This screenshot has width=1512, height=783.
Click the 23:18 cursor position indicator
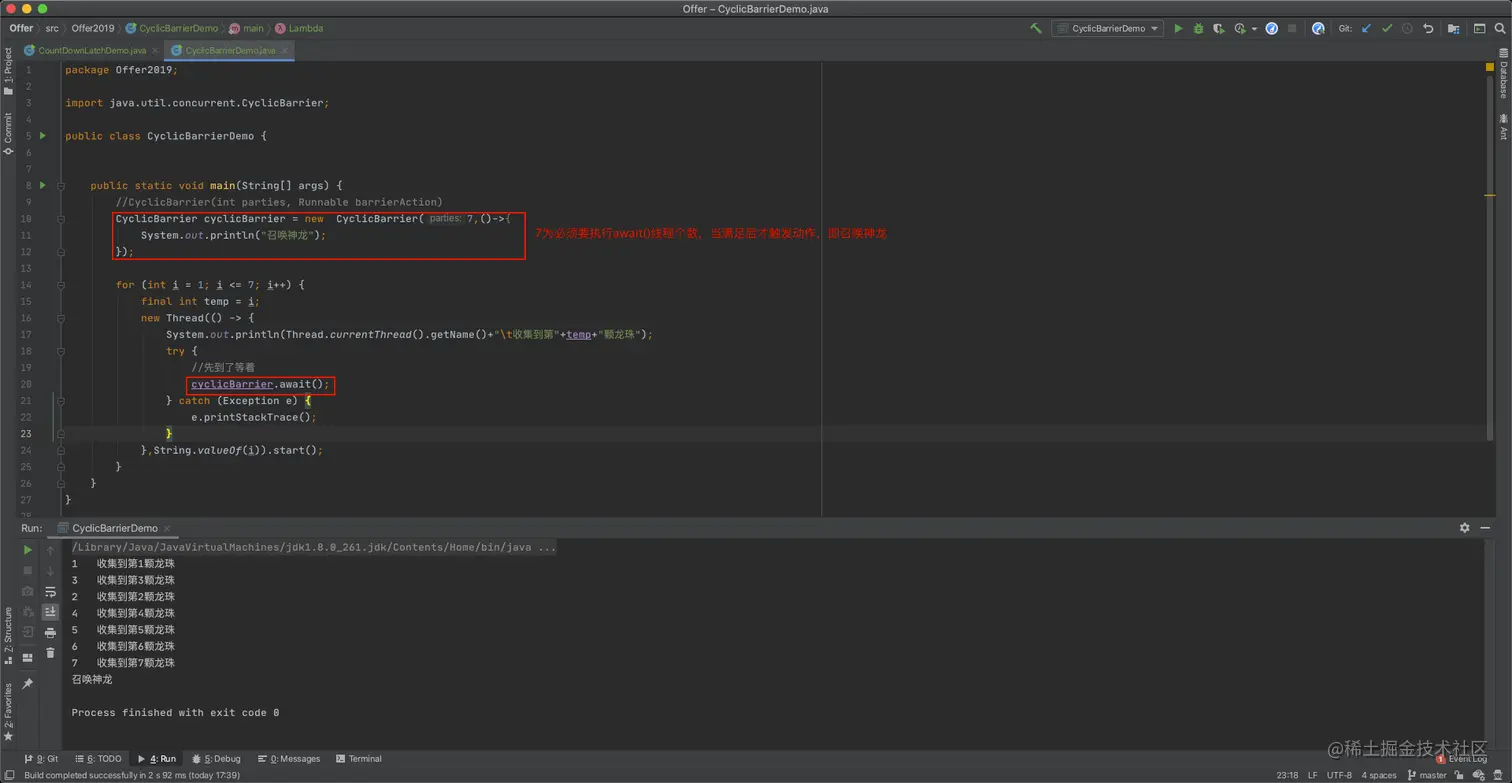click(x=1287, y=775)
